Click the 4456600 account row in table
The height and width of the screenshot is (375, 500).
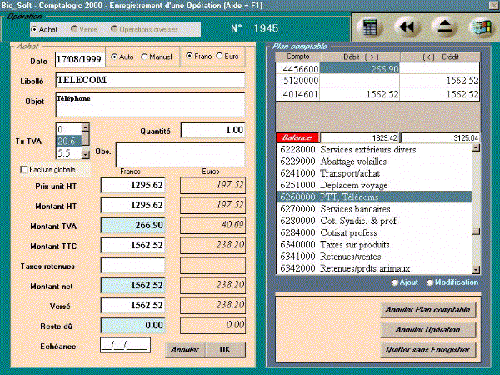[x=378, y=68]
